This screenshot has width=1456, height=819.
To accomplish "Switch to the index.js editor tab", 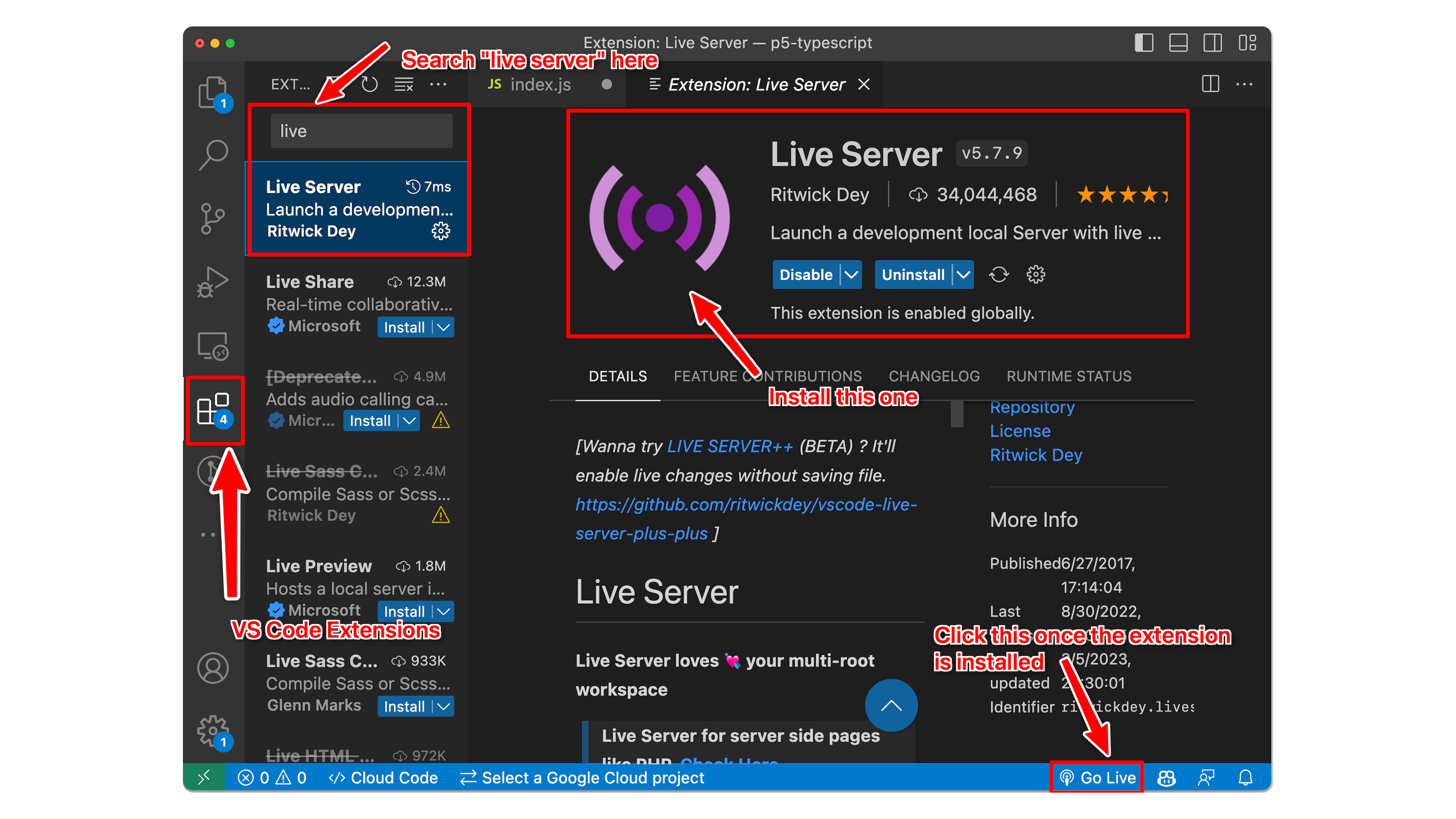I will pyautogui.click(x=547, y=85).
